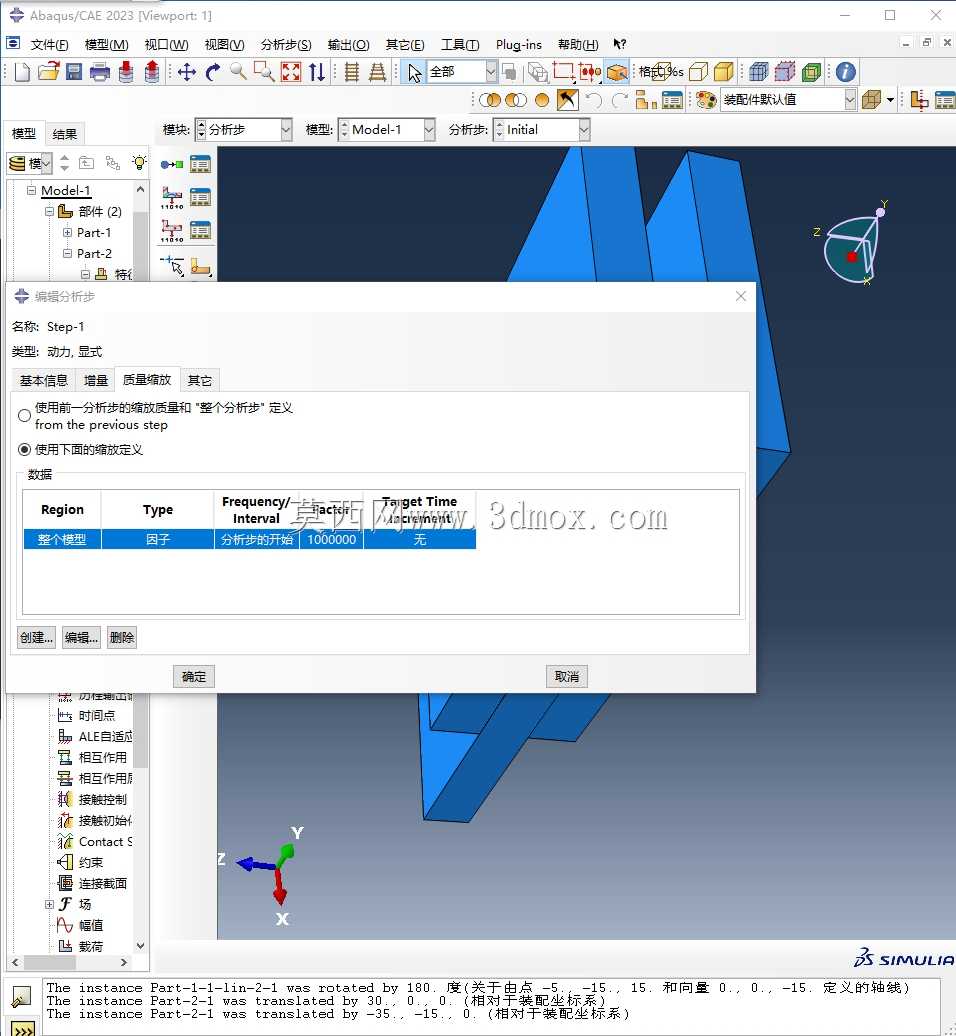Select the Box zoom tool
The height and width of the screenshot is (1036, 956).
click(x=264, y=72)
